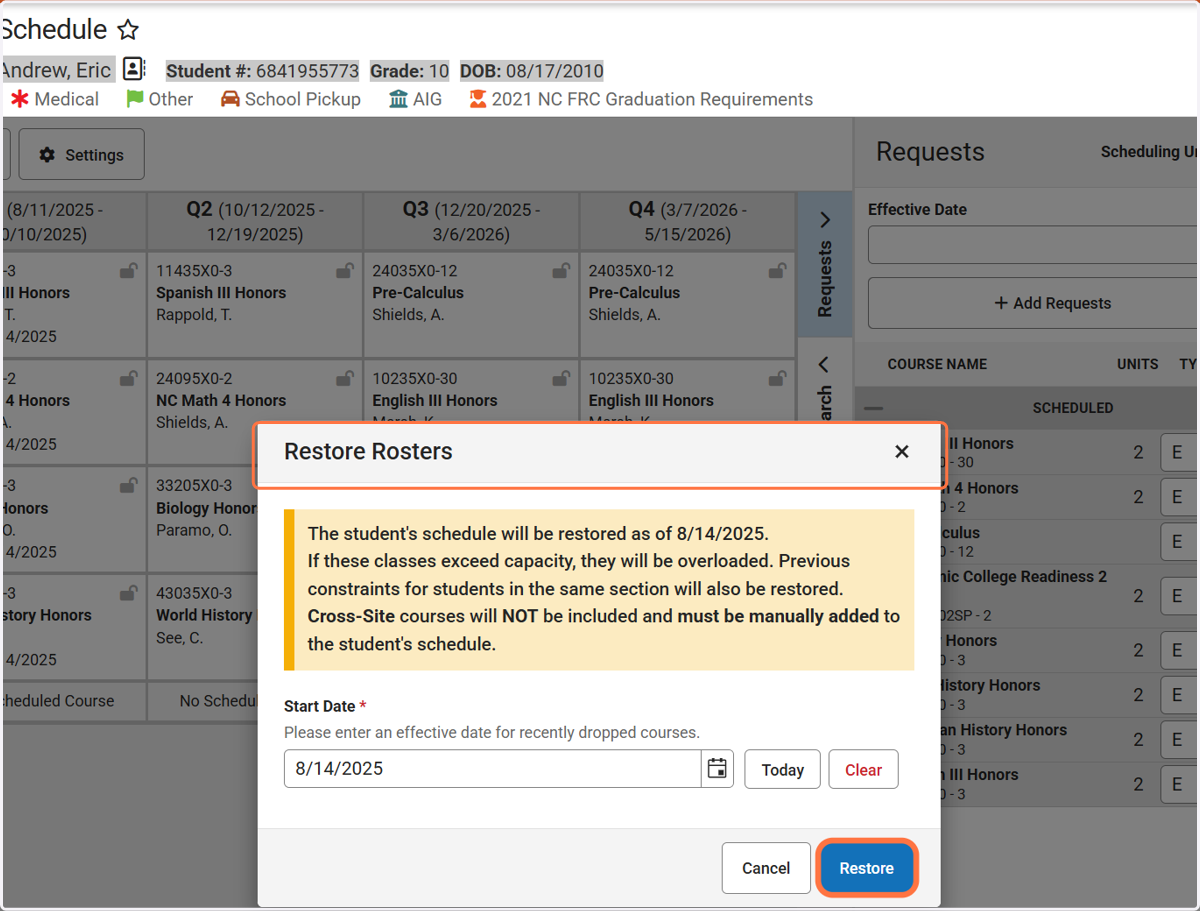This screenshot has width=1200, height=911.
Task: Open type dropdown for College Readiness 2
Action: pyautogui.click(x=1180, y=596)
